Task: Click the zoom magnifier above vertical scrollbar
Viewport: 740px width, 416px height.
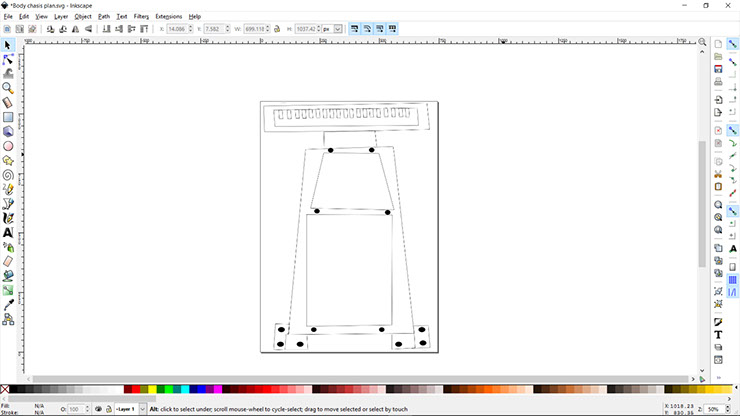Action: pyautogui.click(x=702, y=42)
